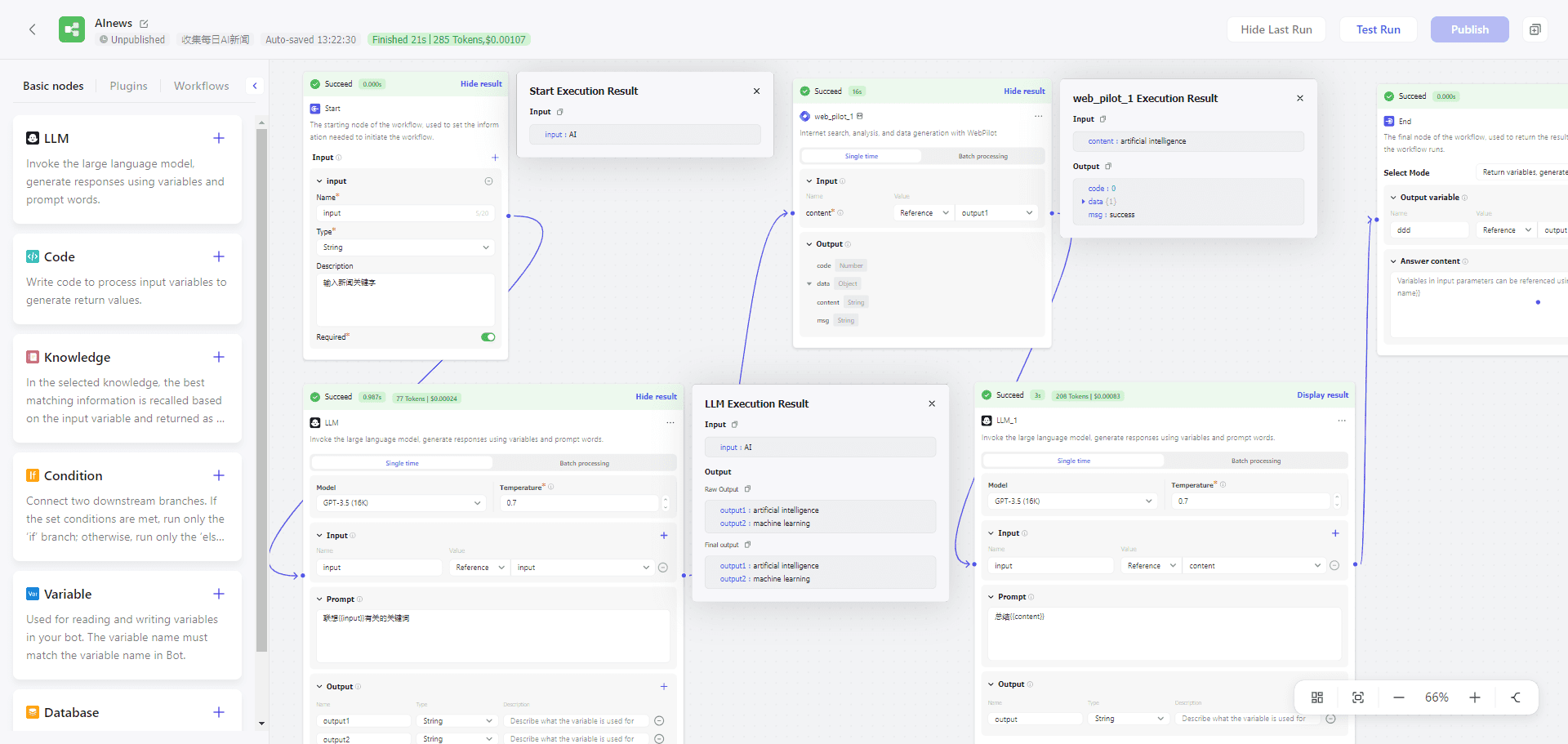Add an output variable to LLM node
Screen dimensions: 1568x744
[x=664, y=687]
